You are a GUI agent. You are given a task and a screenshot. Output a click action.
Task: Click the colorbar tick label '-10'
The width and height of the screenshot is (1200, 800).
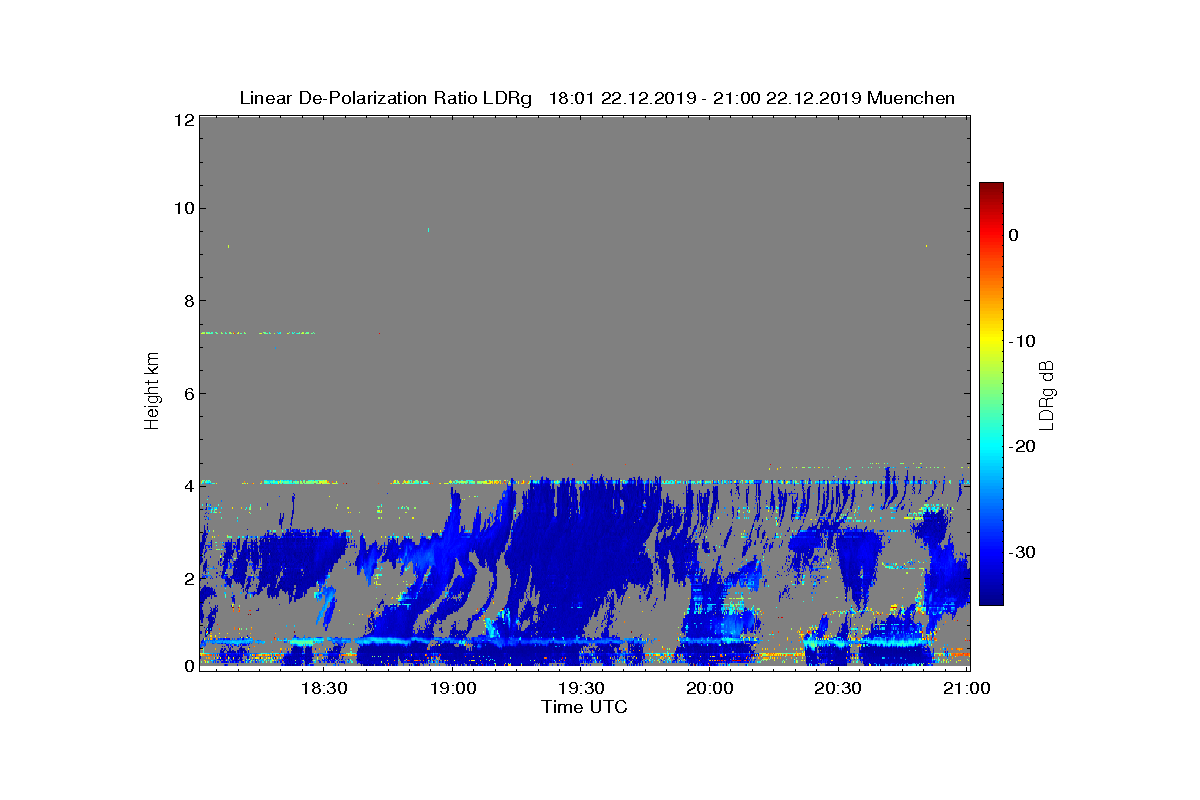(x=1021, y=341)
